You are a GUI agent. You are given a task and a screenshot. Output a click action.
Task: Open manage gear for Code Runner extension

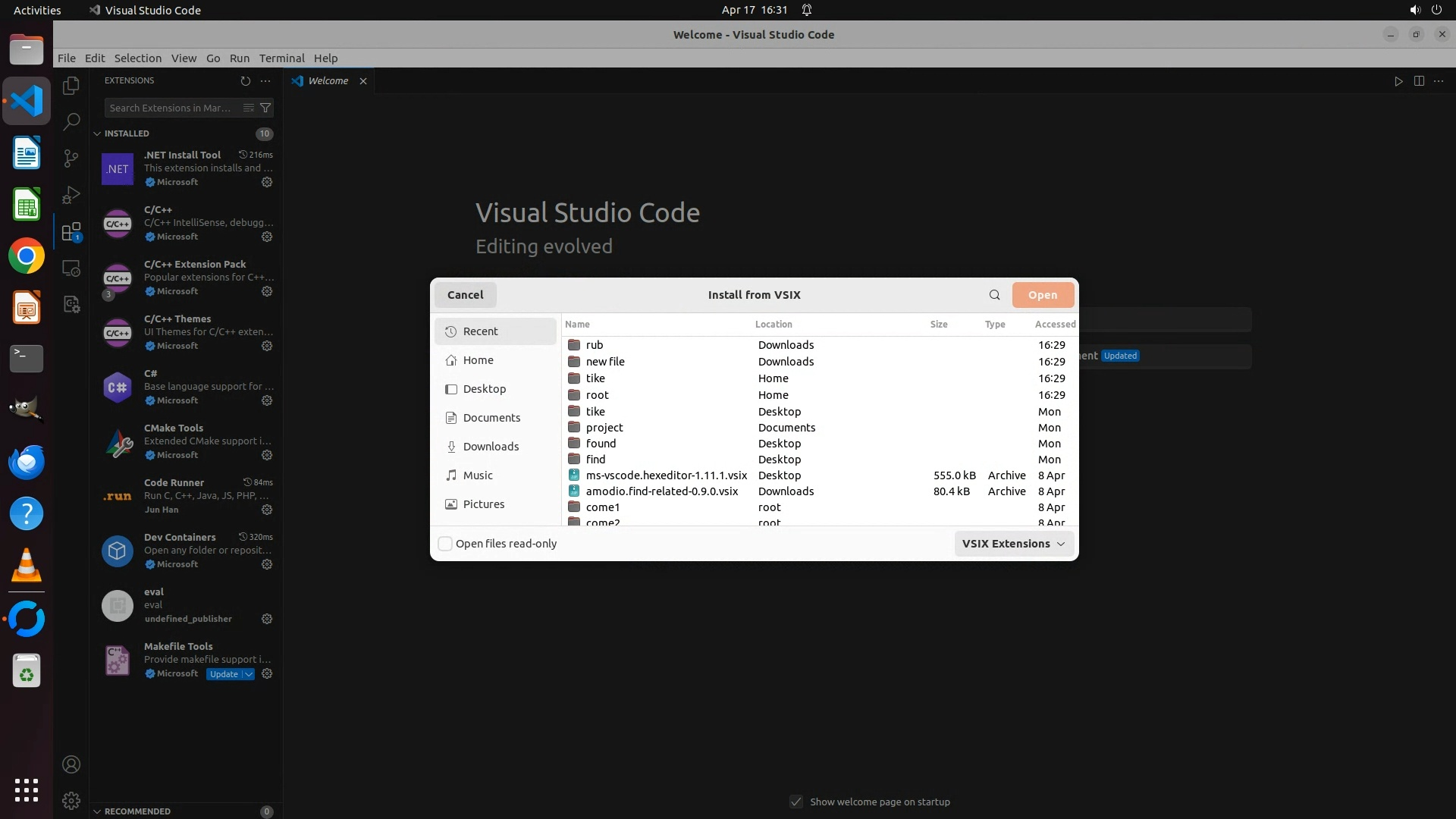(x=267, y=510)
